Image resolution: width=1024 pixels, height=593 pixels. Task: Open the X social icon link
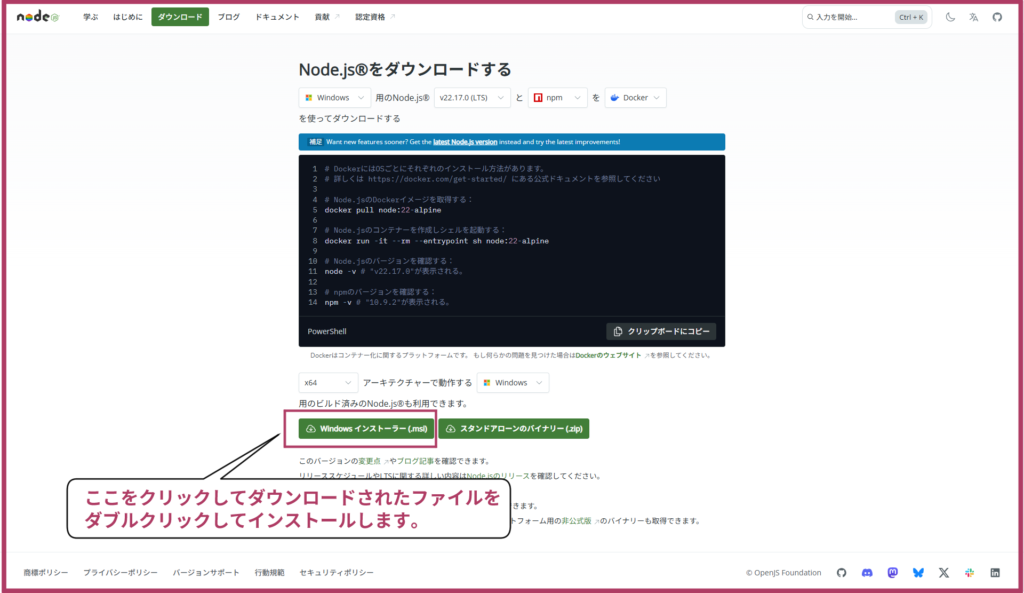pos(944,573)
